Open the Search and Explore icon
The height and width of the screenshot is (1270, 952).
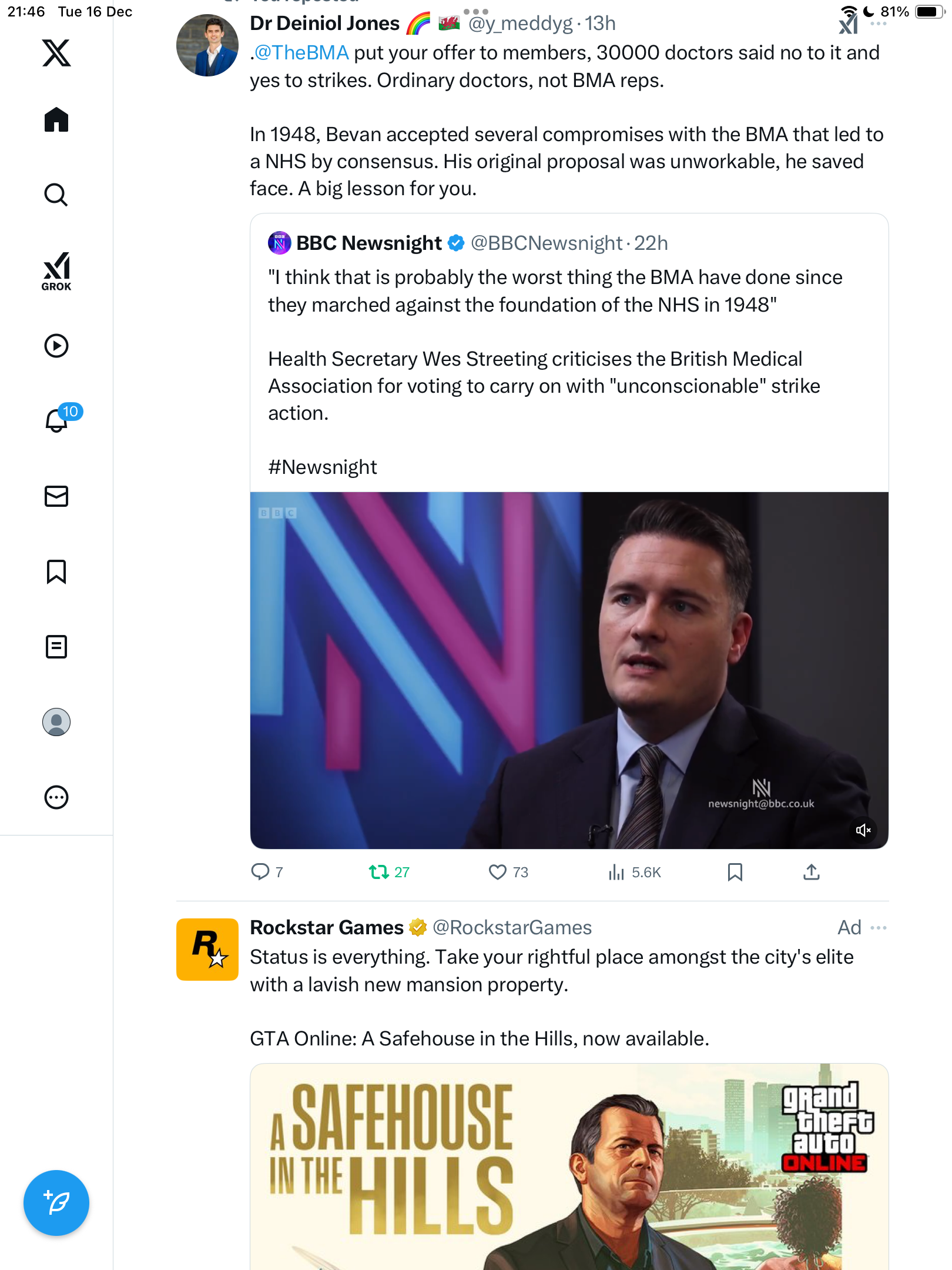56,195
